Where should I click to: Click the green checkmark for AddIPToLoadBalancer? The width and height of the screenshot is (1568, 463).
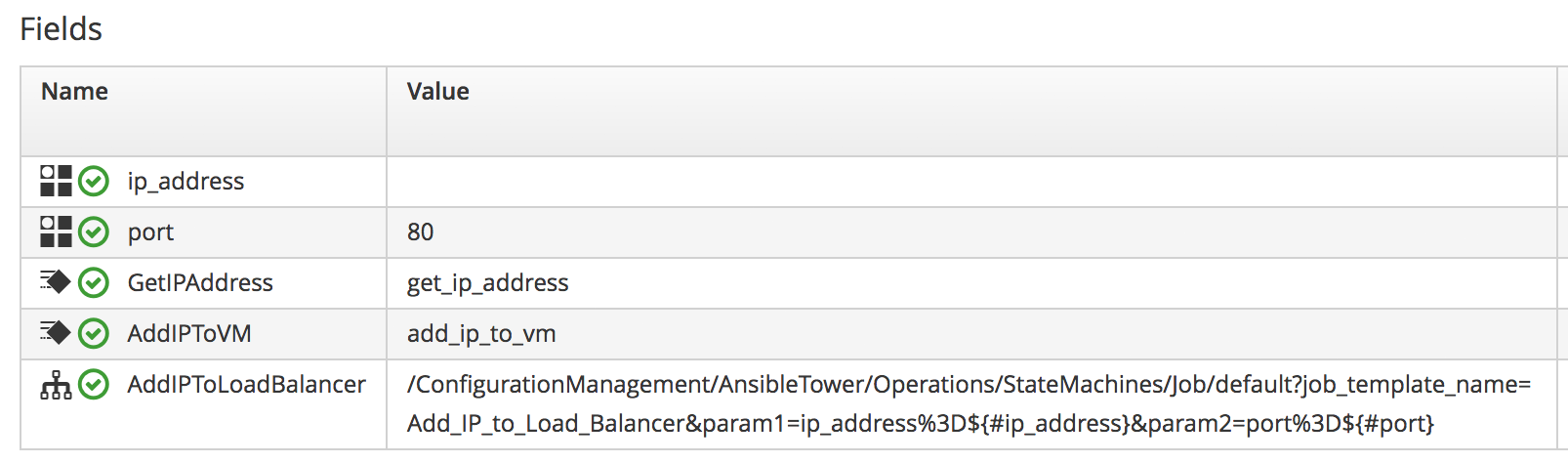94,385
